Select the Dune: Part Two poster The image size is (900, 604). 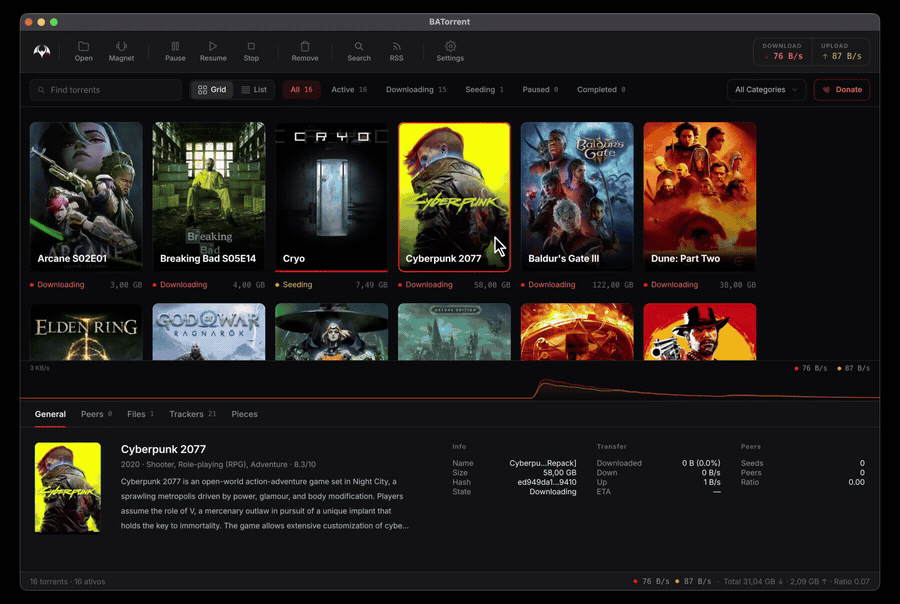(700, 196)
